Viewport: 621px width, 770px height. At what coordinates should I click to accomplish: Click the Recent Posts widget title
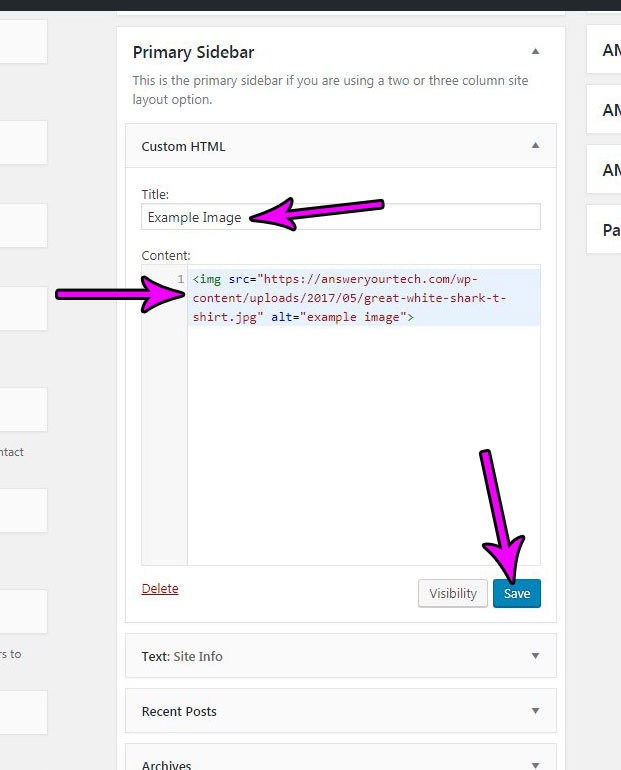click(x=179, y=711)
